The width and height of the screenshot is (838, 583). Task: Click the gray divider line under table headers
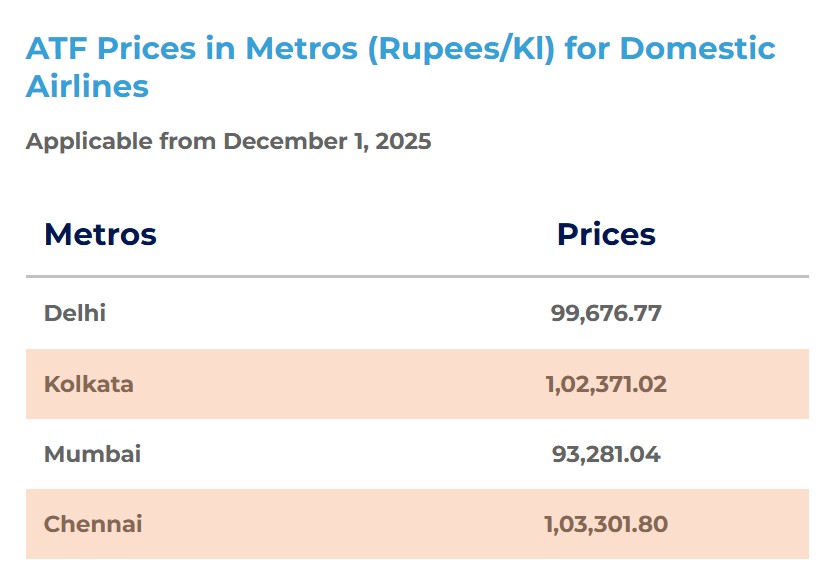[417, 276]
